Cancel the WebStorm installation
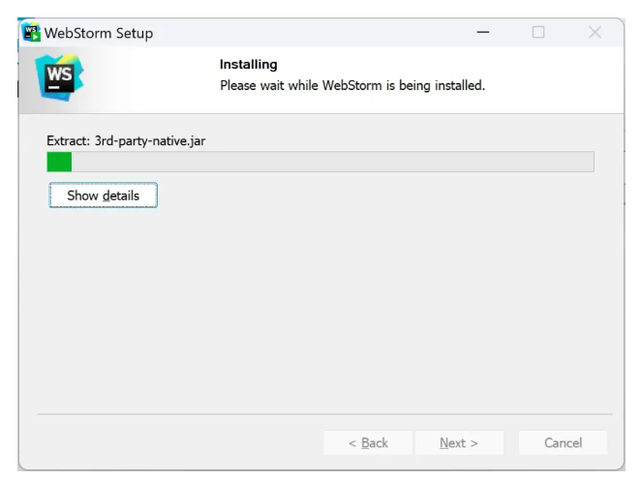The image size is (640, 480). point(563,443)
